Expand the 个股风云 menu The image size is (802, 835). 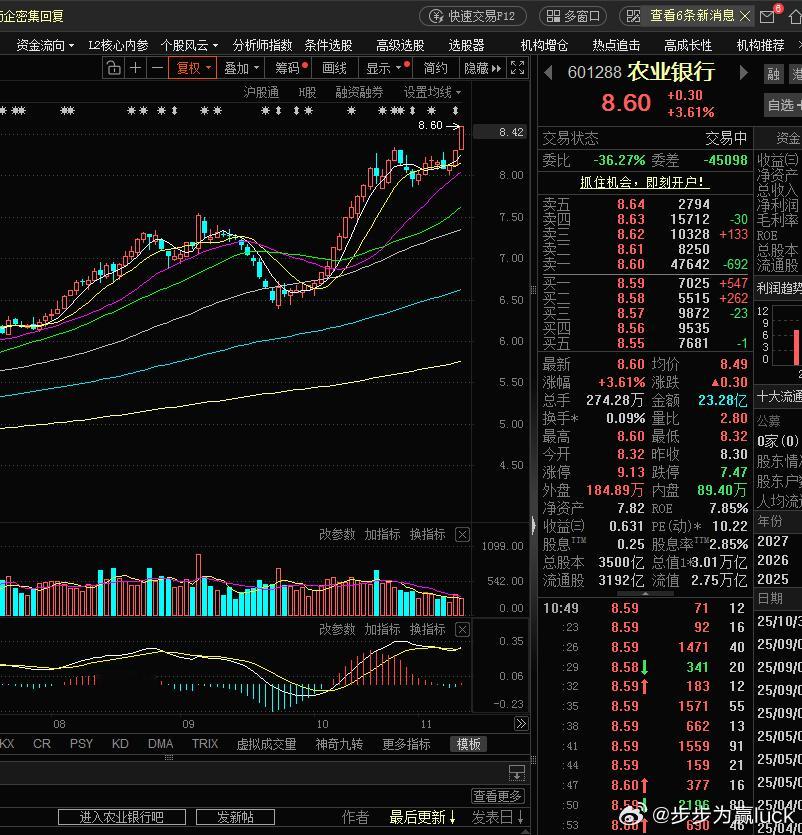[190, 45]
